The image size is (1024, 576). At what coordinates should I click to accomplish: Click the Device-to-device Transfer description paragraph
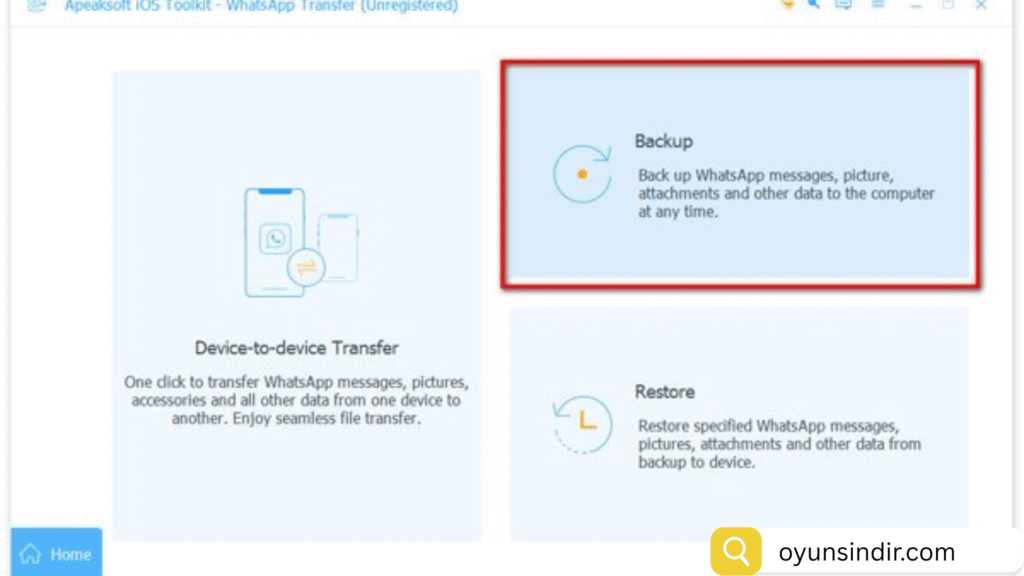[x=296, y=400]
